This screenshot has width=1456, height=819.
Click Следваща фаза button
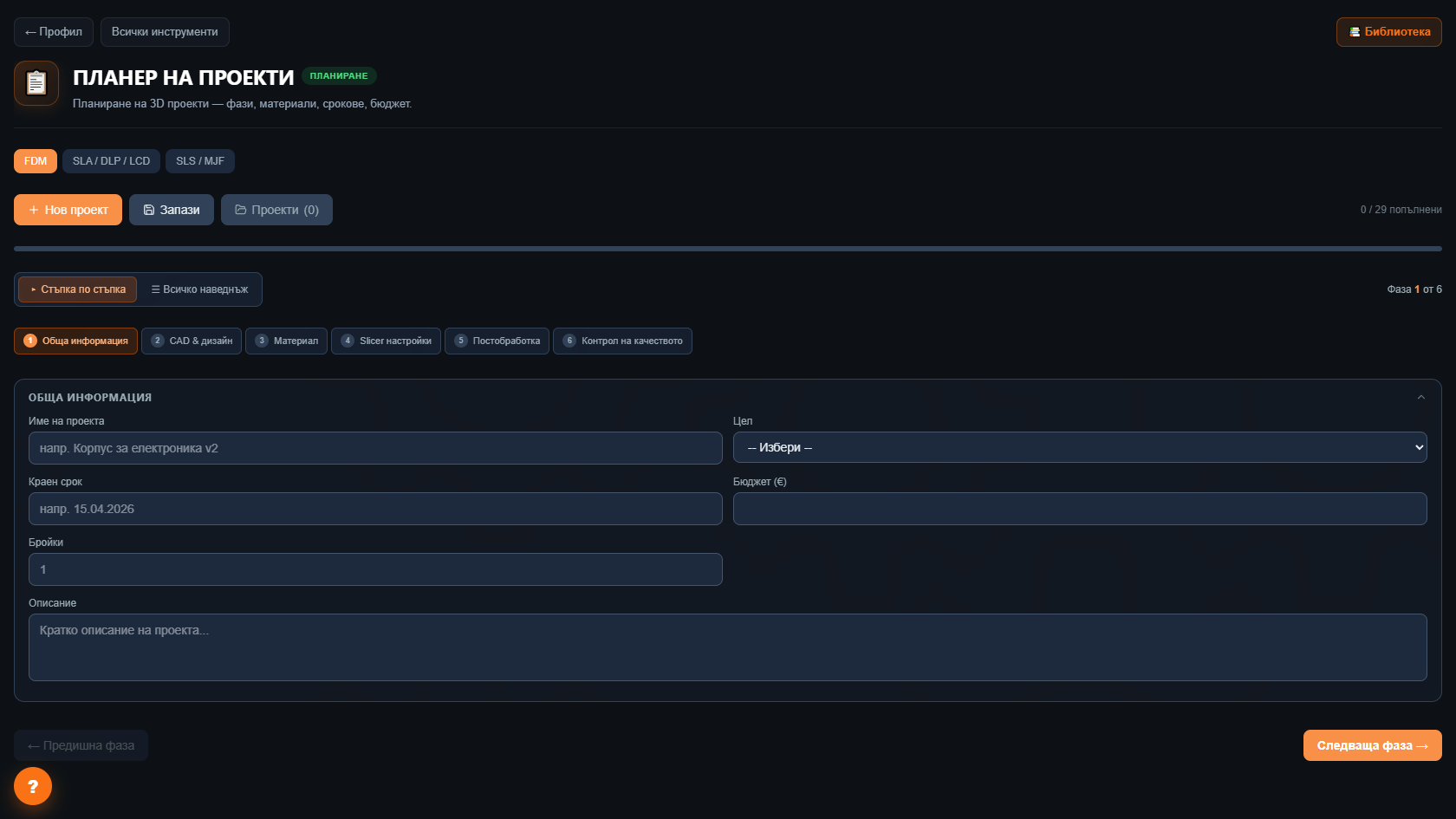click(x=1373, y=745)
